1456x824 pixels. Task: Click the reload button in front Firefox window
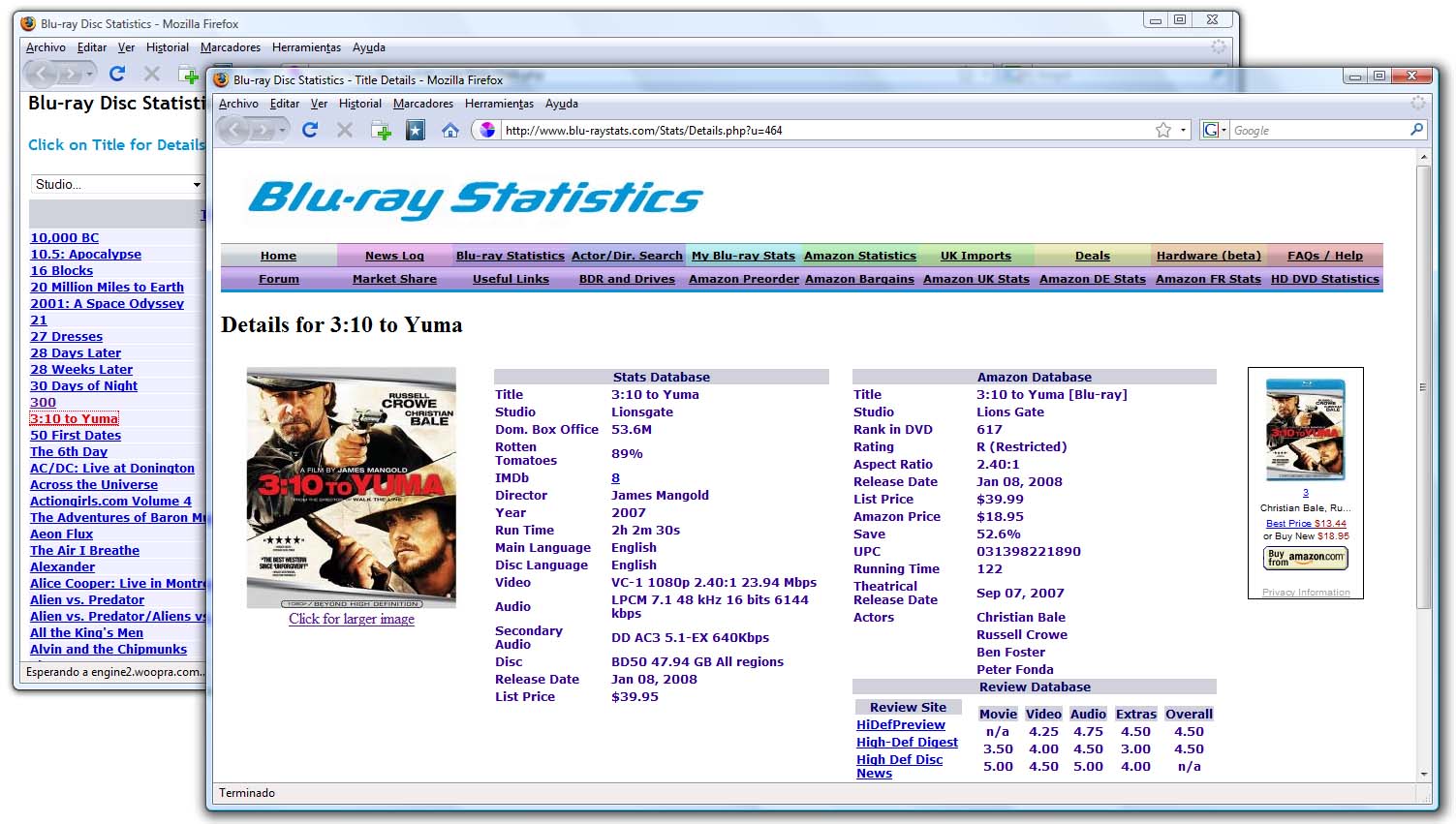point(310,130)
